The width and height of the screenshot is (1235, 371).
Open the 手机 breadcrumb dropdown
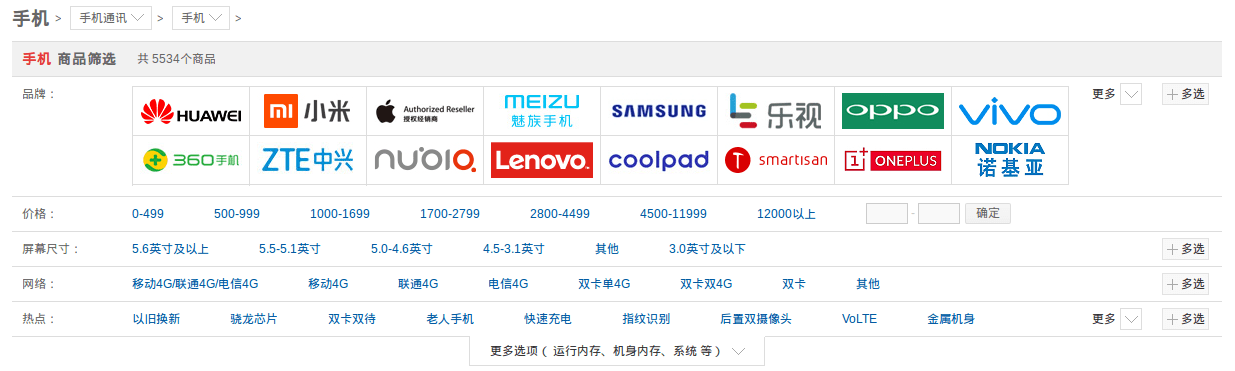(x=200, y=18)
